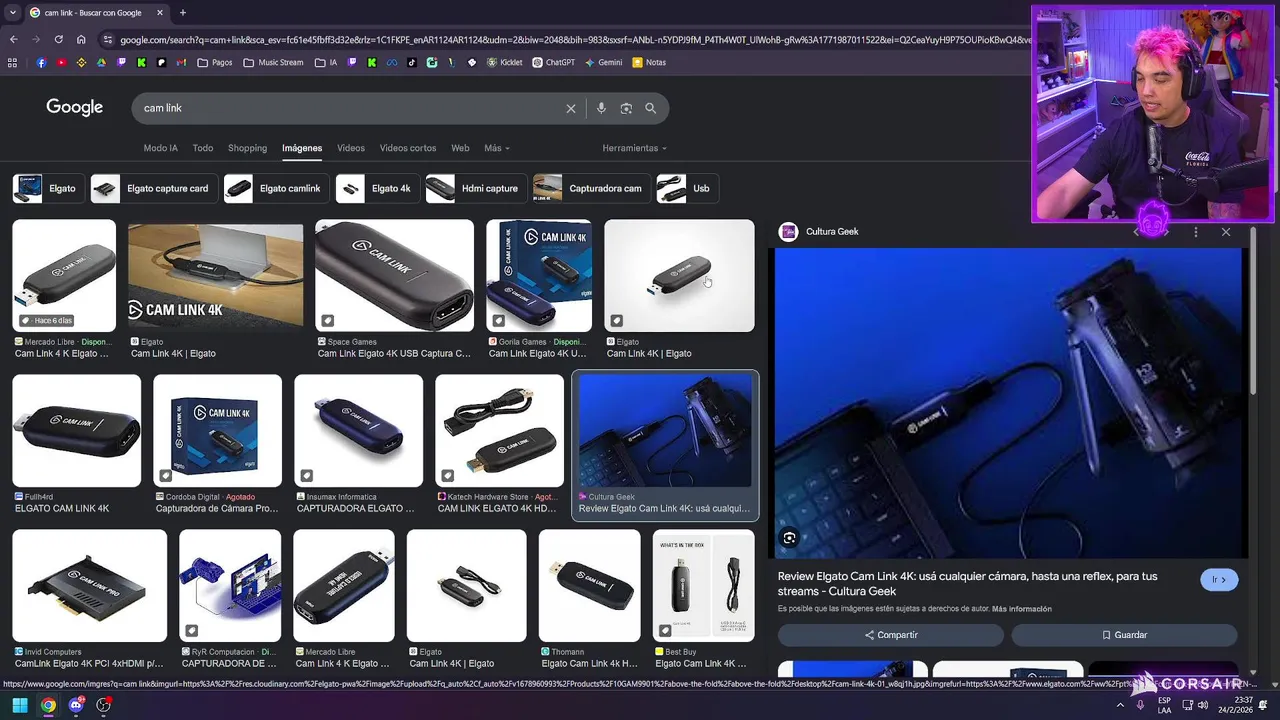Screen dimensions: 1280x720
Task: Open the Herramientas tools dropdown
Action: 634,148
